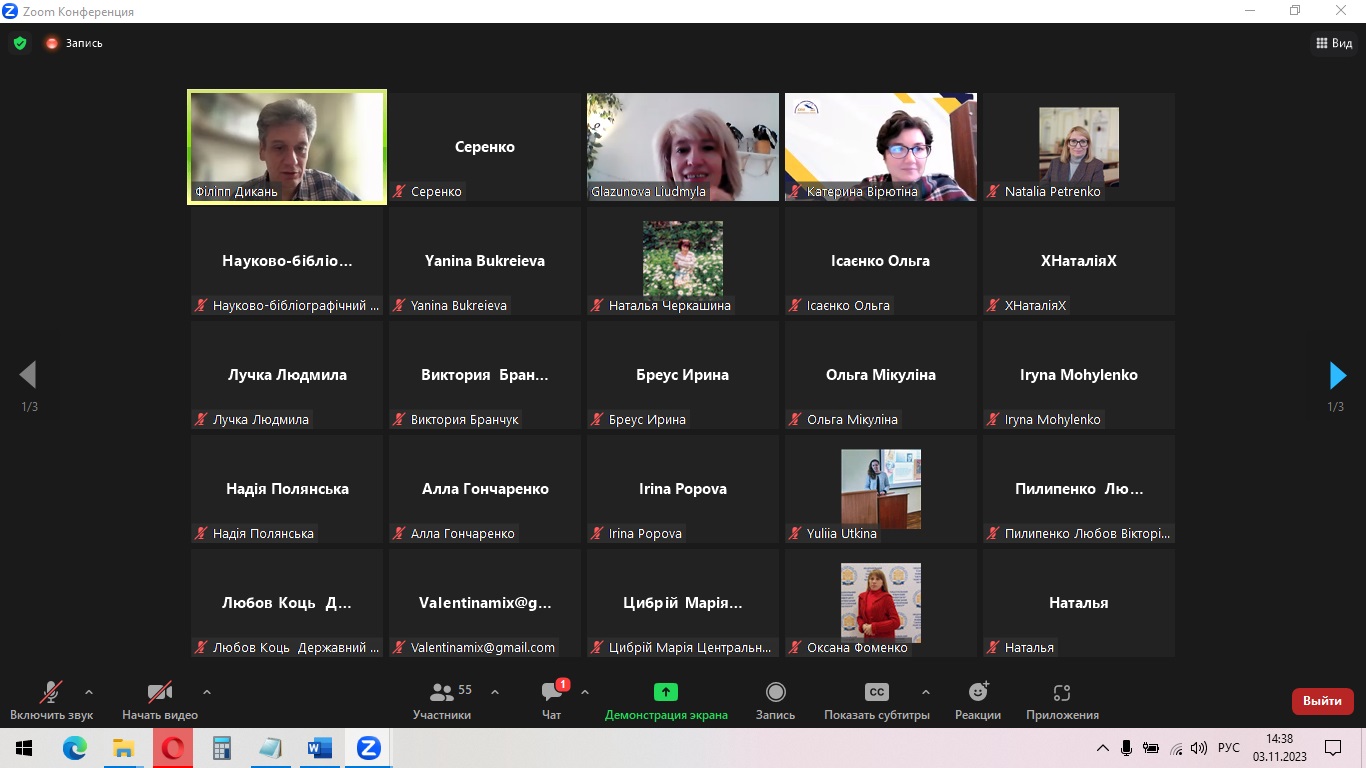The image size is (1366, 768).
Task: Open the Приложения apps panel
Action: [1062, 701]
